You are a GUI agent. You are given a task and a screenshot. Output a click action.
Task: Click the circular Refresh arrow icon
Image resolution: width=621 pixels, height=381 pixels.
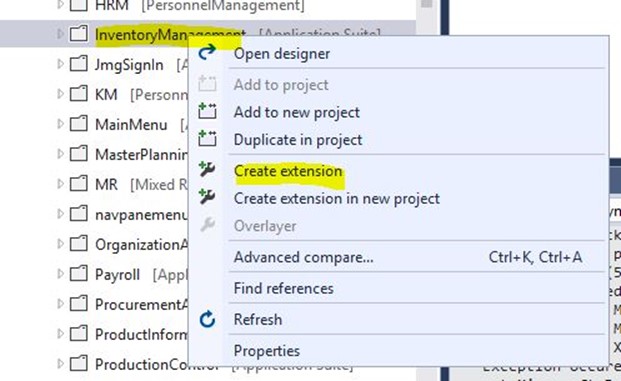[207, 319]
